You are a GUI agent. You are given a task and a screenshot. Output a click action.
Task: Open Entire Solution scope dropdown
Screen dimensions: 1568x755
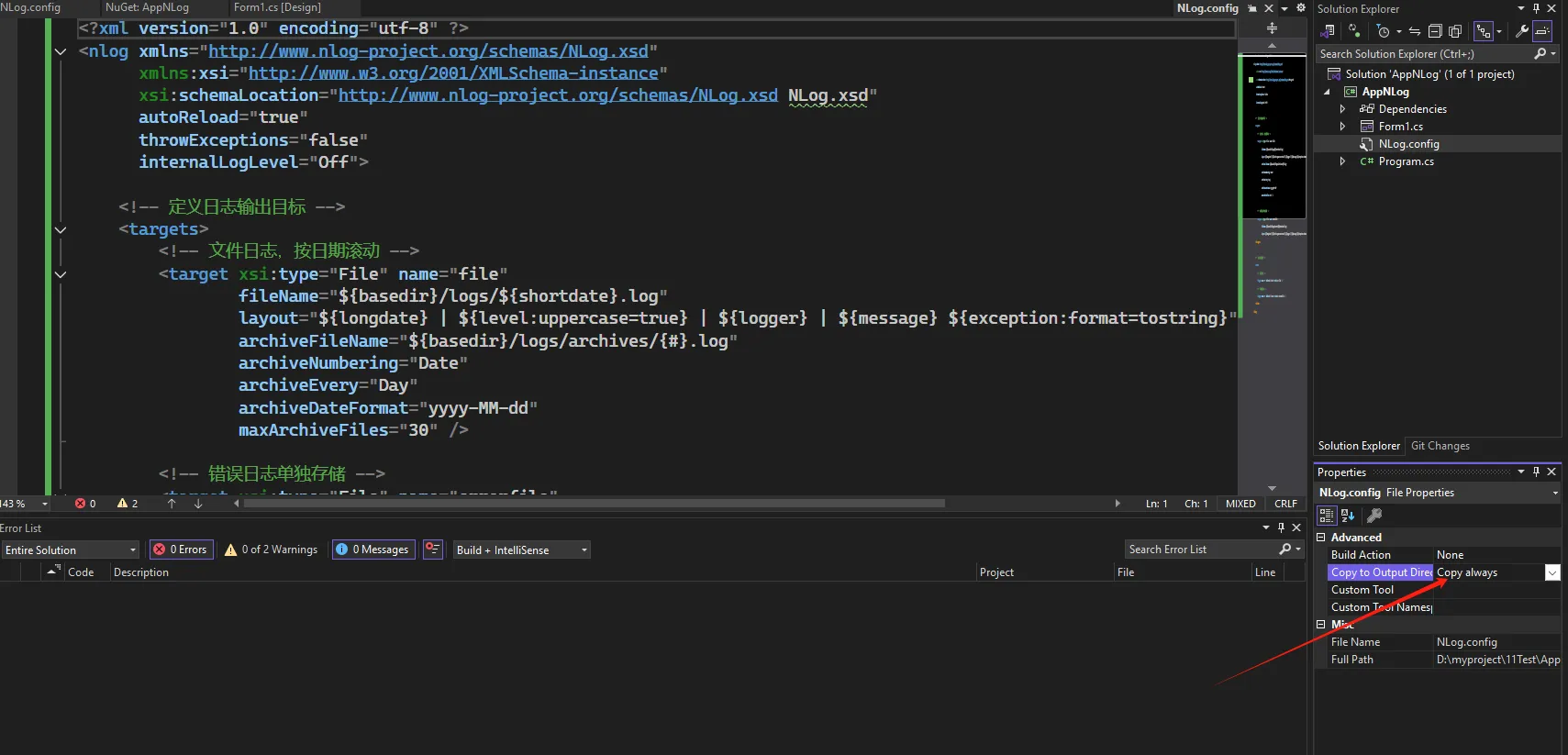(70, 550)
